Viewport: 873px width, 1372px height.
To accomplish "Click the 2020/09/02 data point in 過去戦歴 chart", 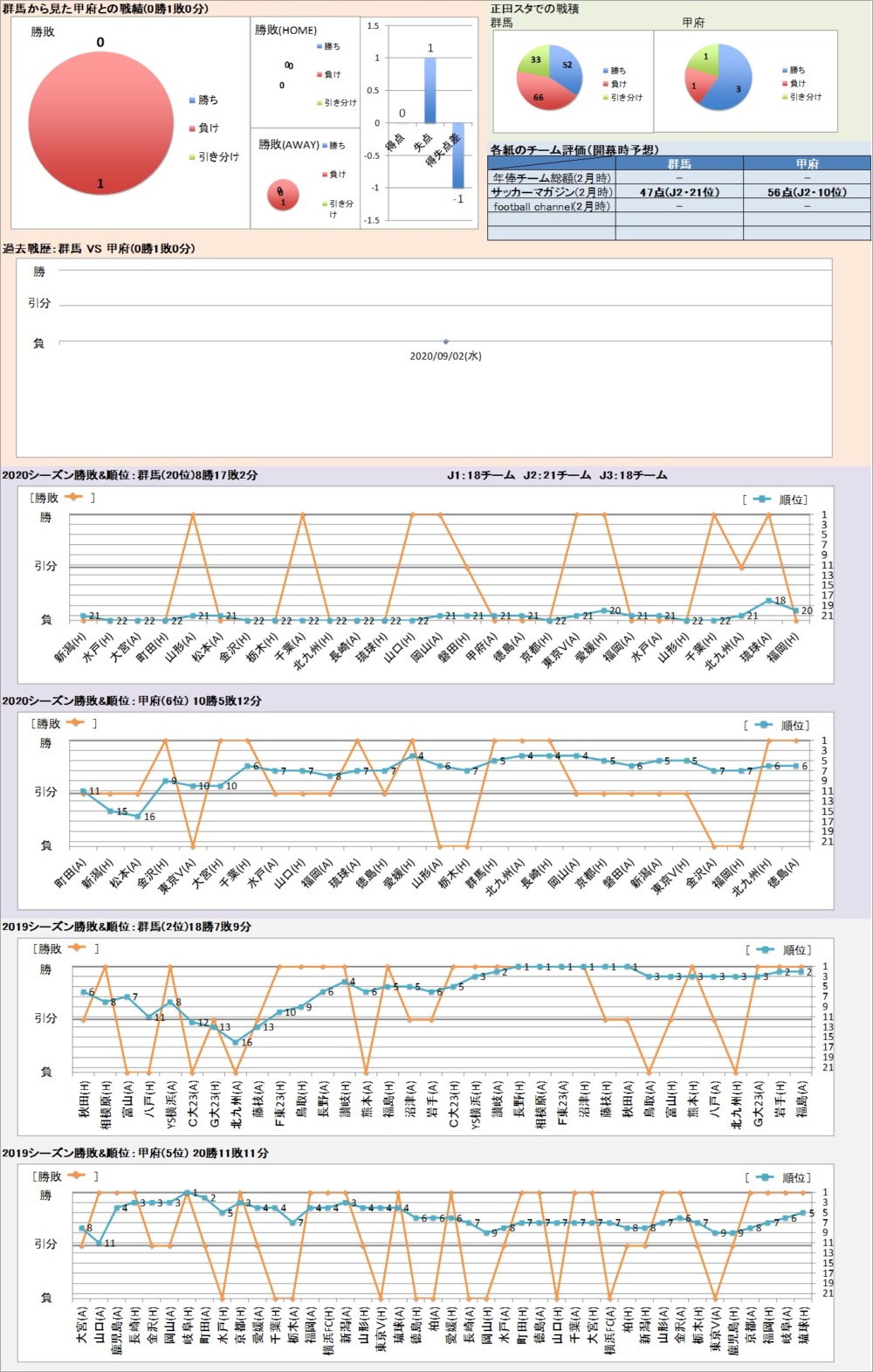I will point(446,341).
